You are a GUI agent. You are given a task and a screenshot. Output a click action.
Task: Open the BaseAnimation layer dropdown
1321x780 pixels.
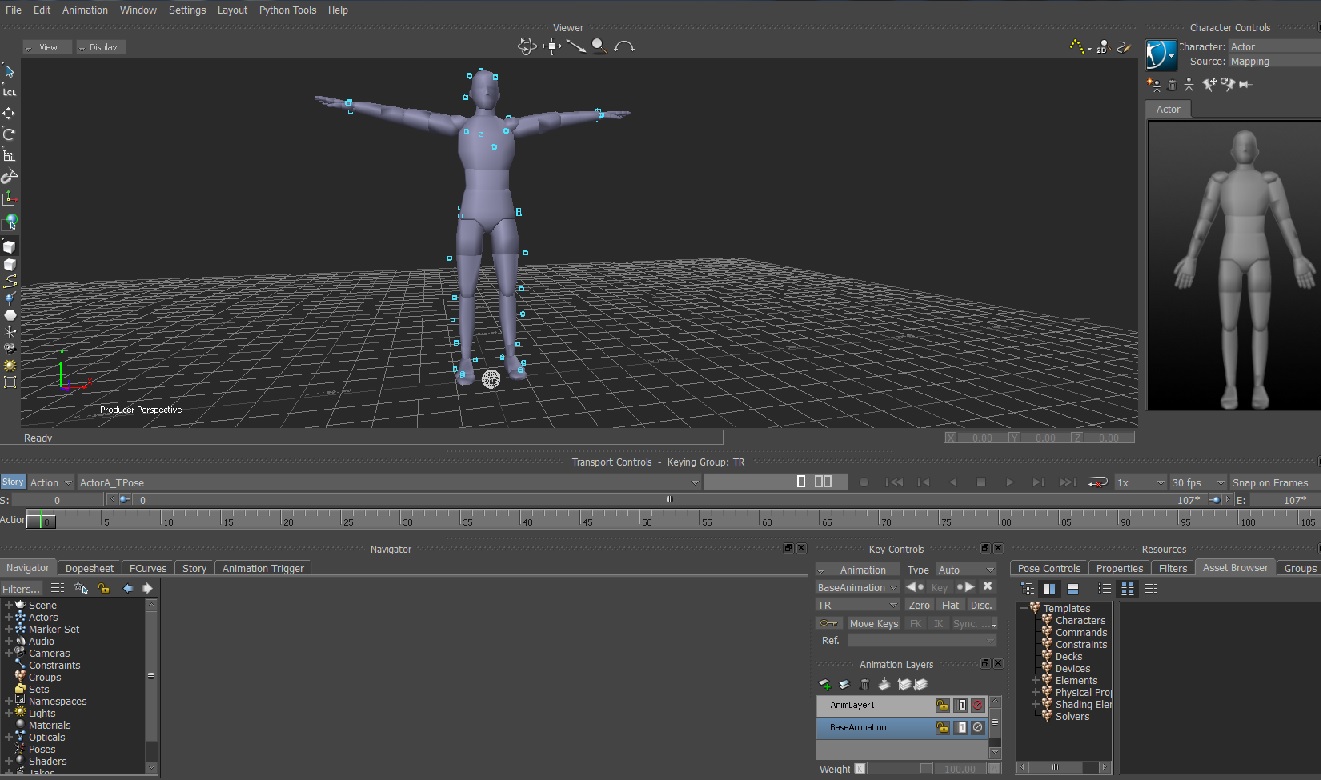(x=893, y=587)
